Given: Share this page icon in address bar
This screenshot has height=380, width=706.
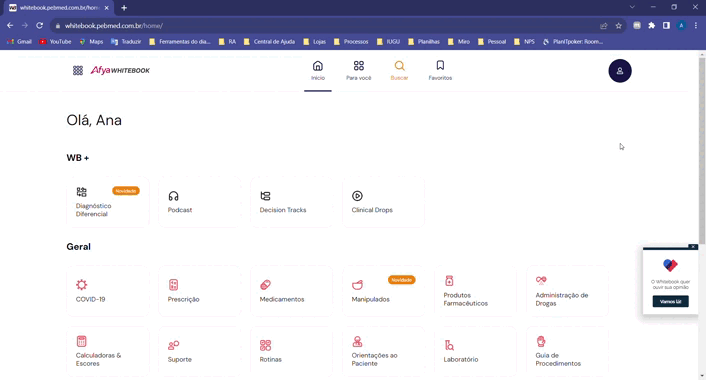Looking at the screenshot, I should coord(604,26).
